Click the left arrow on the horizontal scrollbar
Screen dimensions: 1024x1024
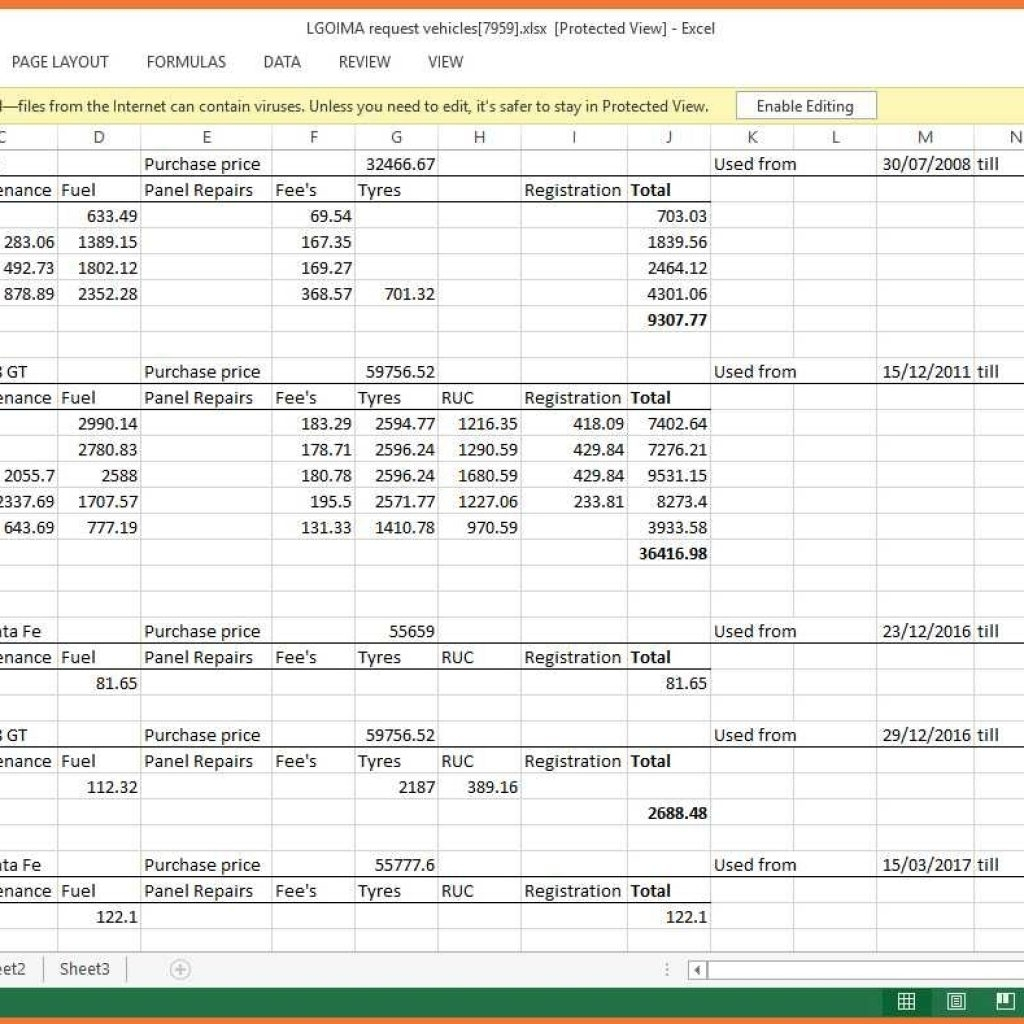tap(695, 969)
